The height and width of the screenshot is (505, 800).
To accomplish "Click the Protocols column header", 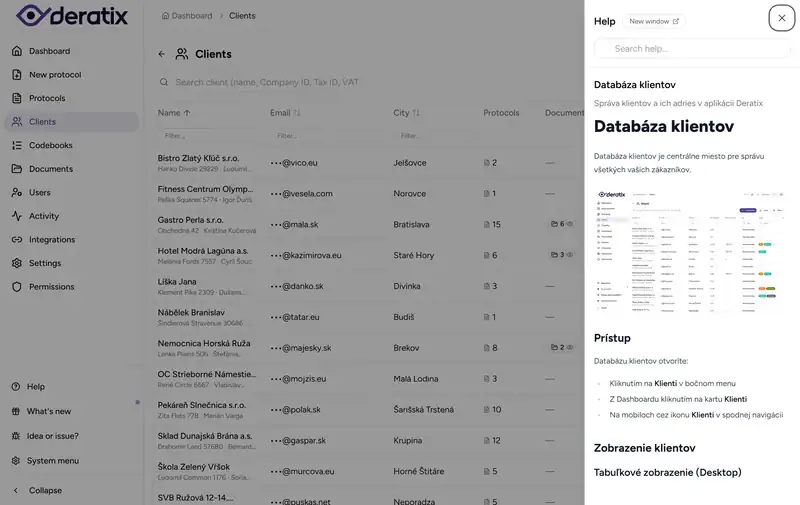I will click(x=501, y=113).
